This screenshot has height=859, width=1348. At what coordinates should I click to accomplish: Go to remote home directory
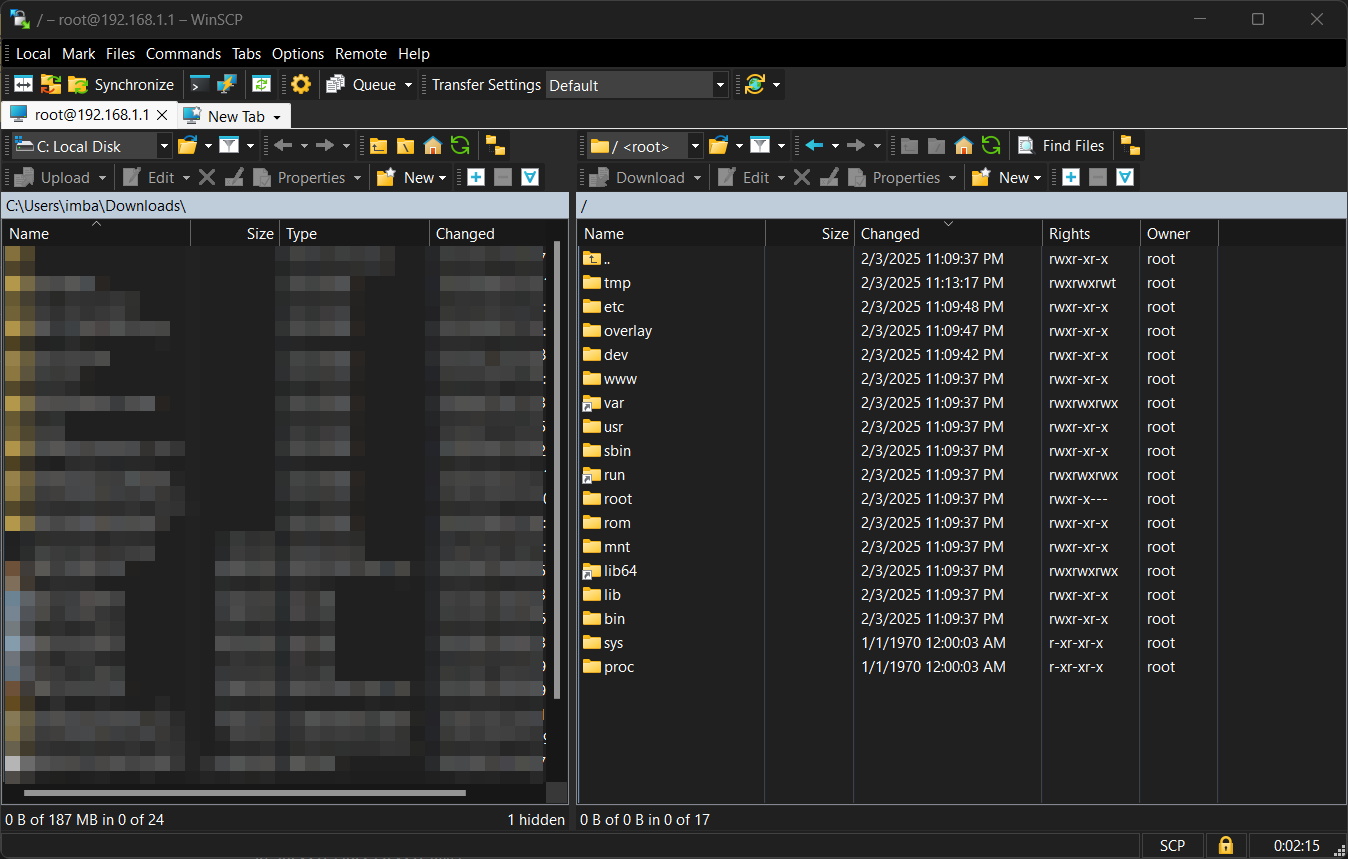tap(963, 146)
